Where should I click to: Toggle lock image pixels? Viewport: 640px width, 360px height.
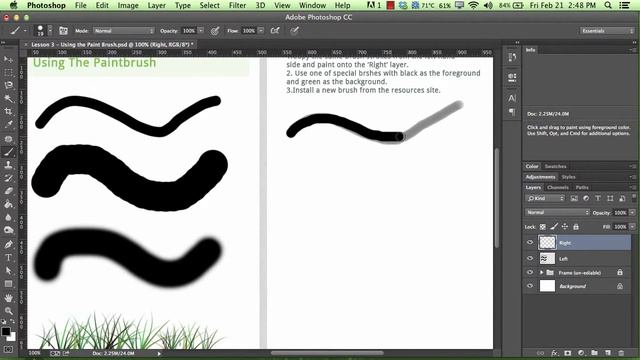(554, 227)
